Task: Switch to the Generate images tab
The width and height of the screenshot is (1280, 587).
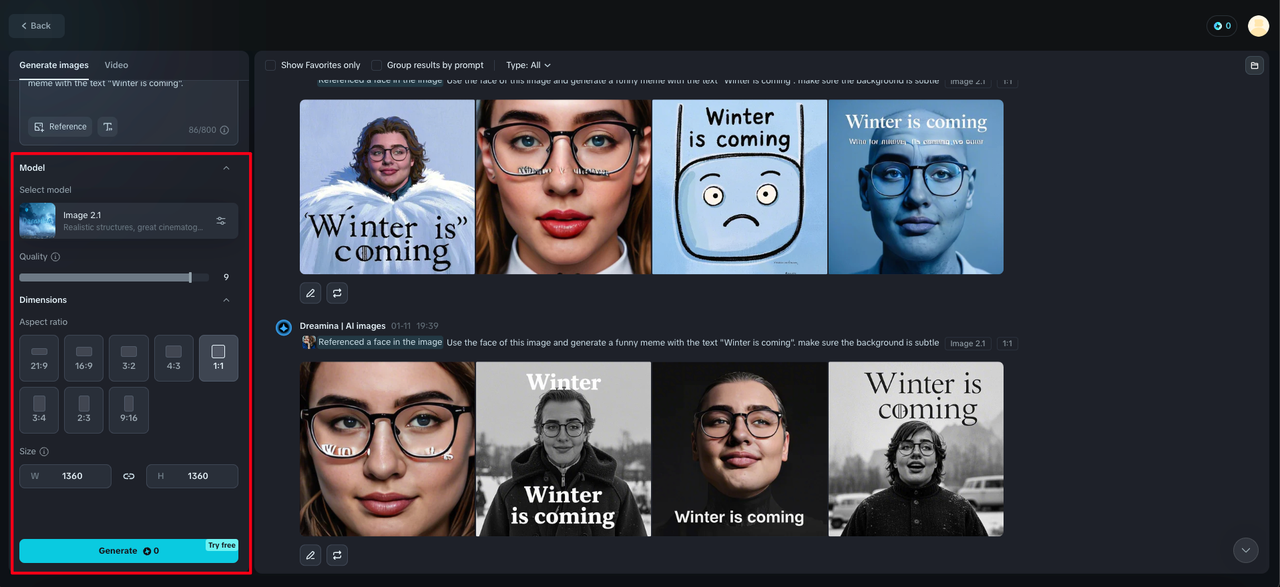Action: 54,65
